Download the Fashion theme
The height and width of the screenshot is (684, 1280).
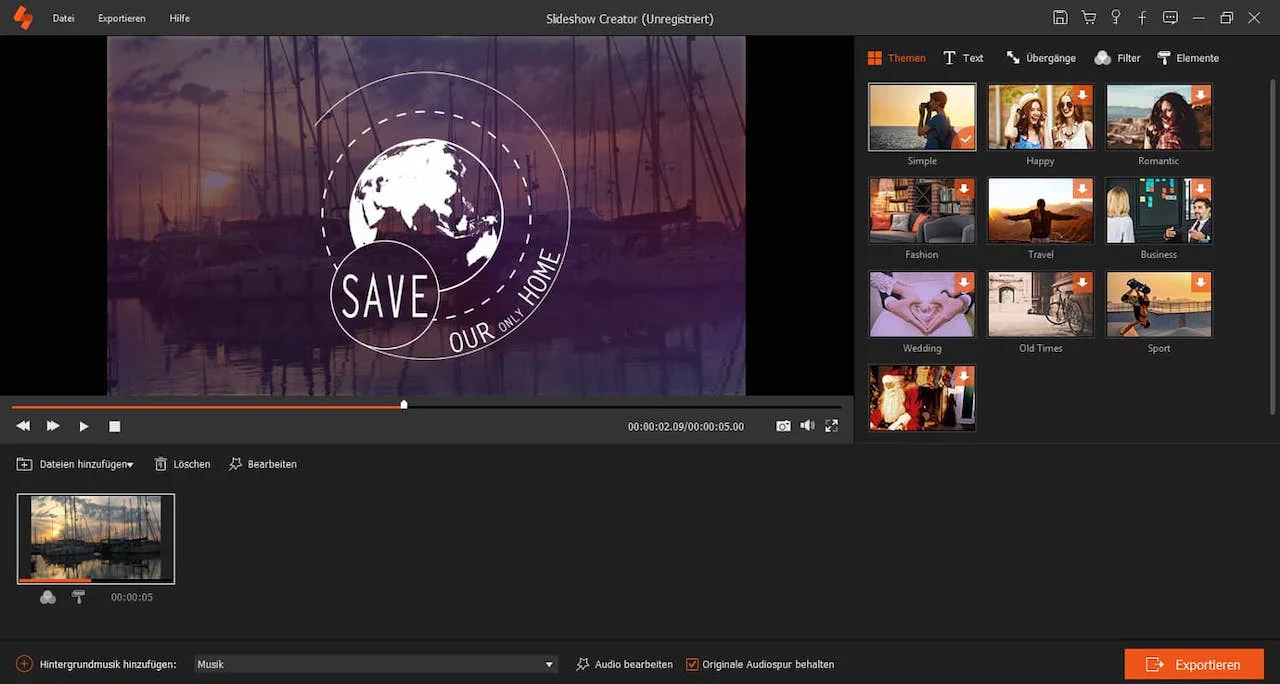(964, 189)
